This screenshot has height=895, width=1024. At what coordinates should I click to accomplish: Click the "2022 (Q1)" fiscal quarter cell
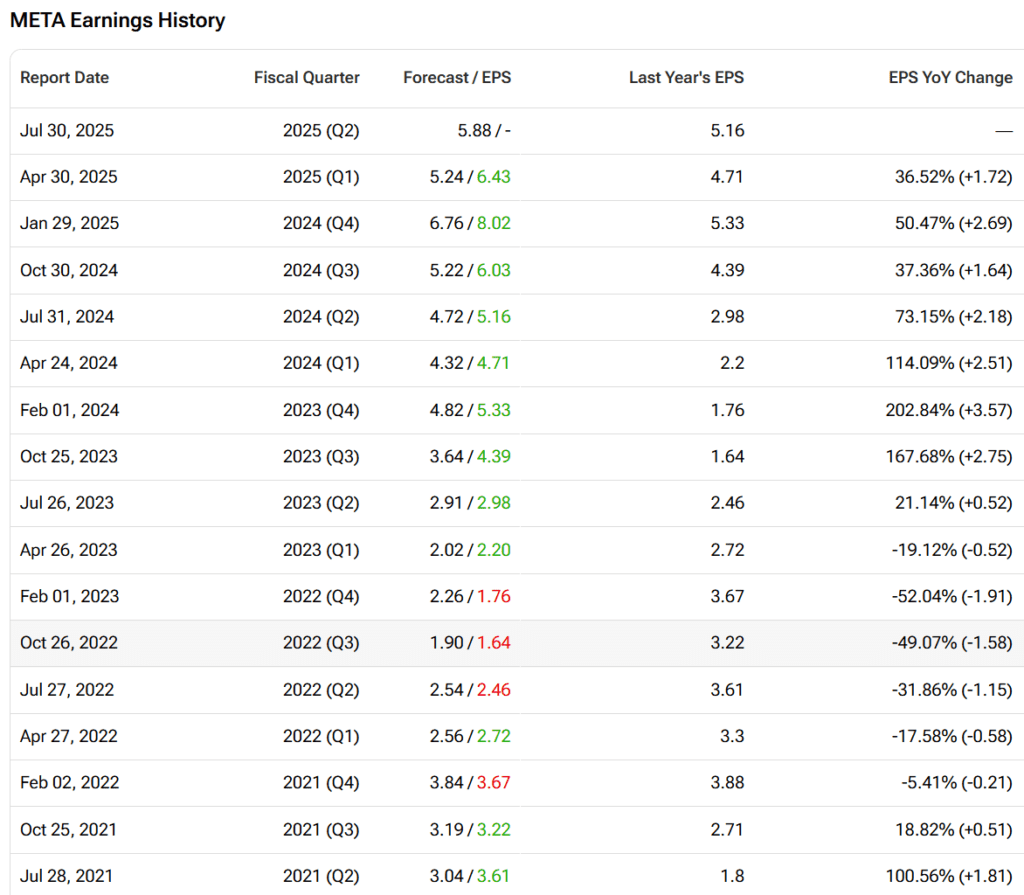click(x=321, y=736)
